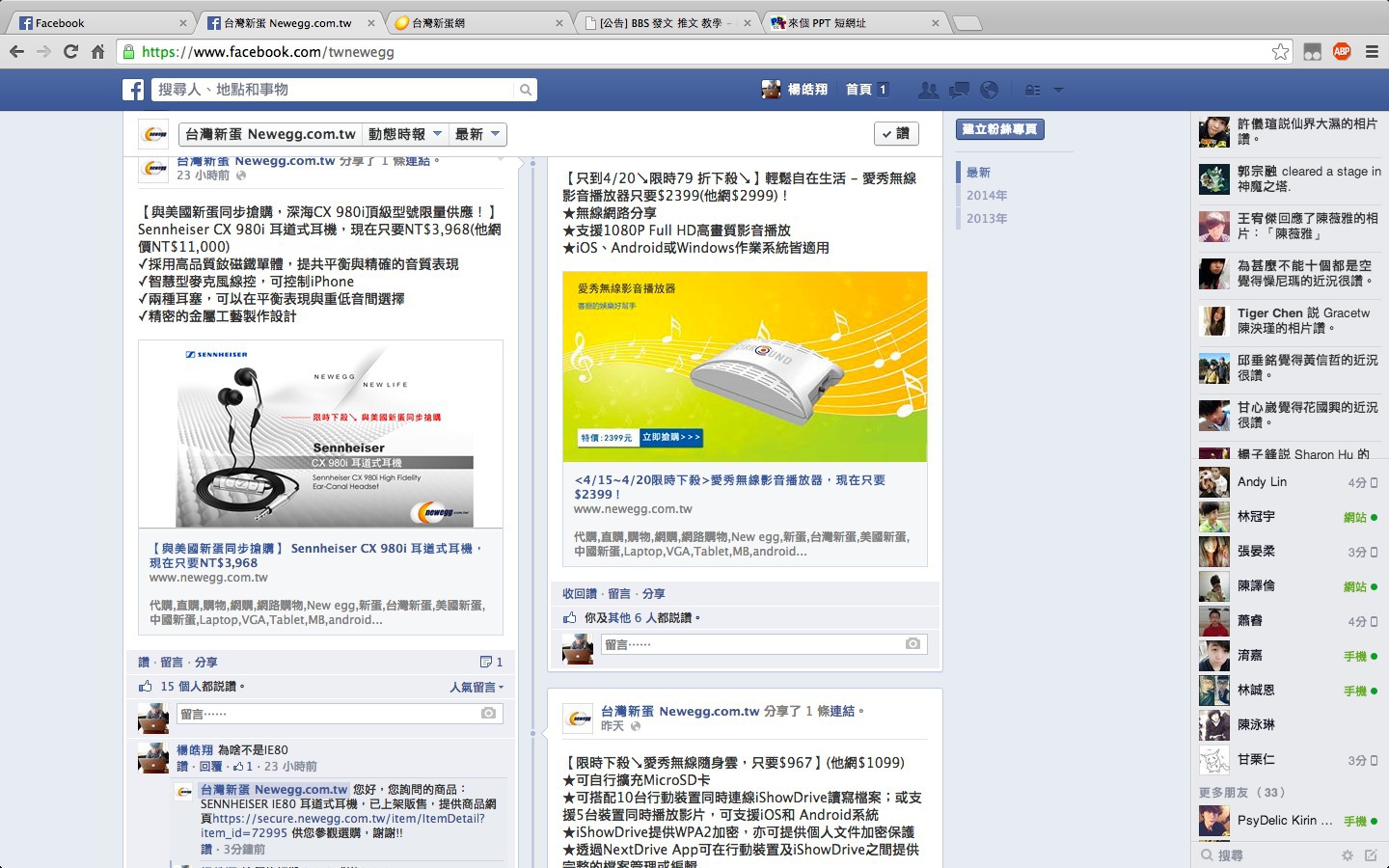This screenshot has height=868, width=1389.
Task: Open chat with 林冠宇
Action: click(x=1289, y=517)
